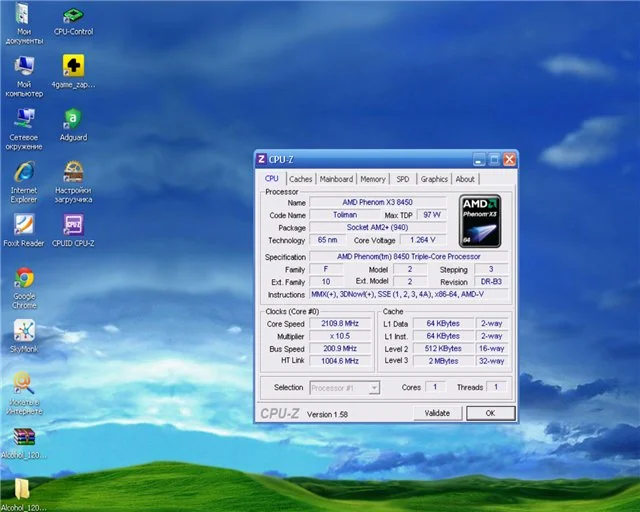The height and width of the screenshot is (512, 640).
Task: Click OK to dismiss CPU-Z
Action: click(x=490, y=413)
